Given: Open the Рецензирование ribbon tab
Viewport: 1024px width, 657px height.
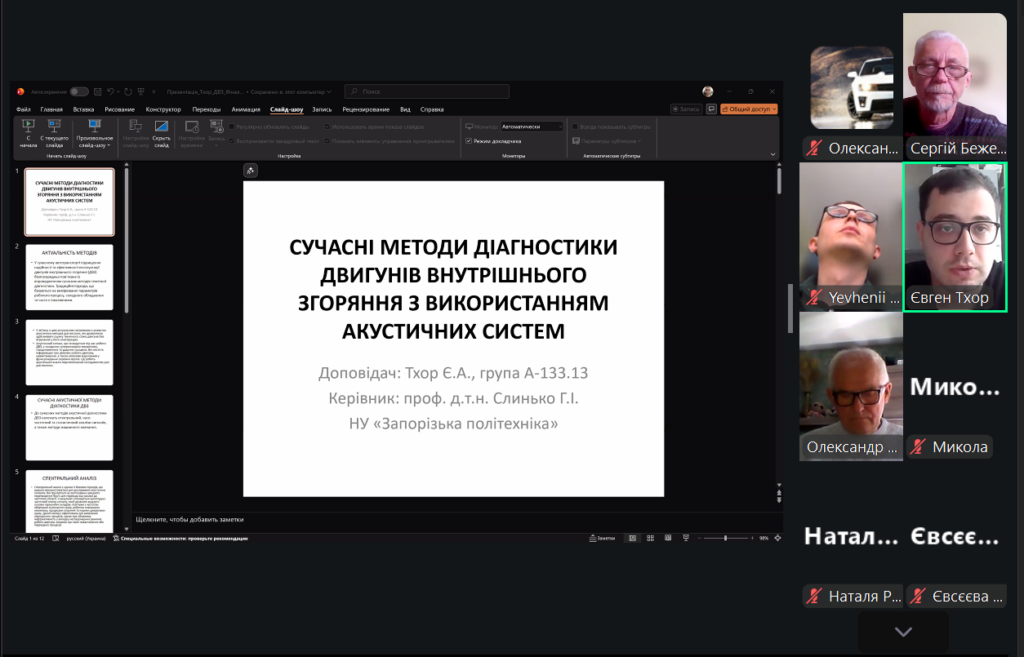Looking at the screenshot, I should (365, 109).
